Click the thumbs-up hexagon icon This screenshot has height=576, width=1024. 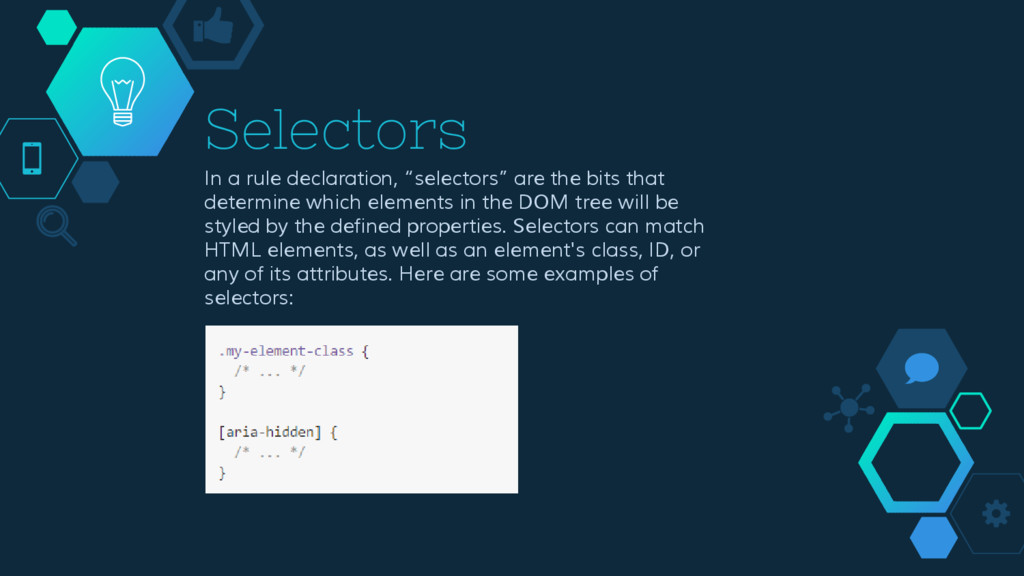coord(213,27)
